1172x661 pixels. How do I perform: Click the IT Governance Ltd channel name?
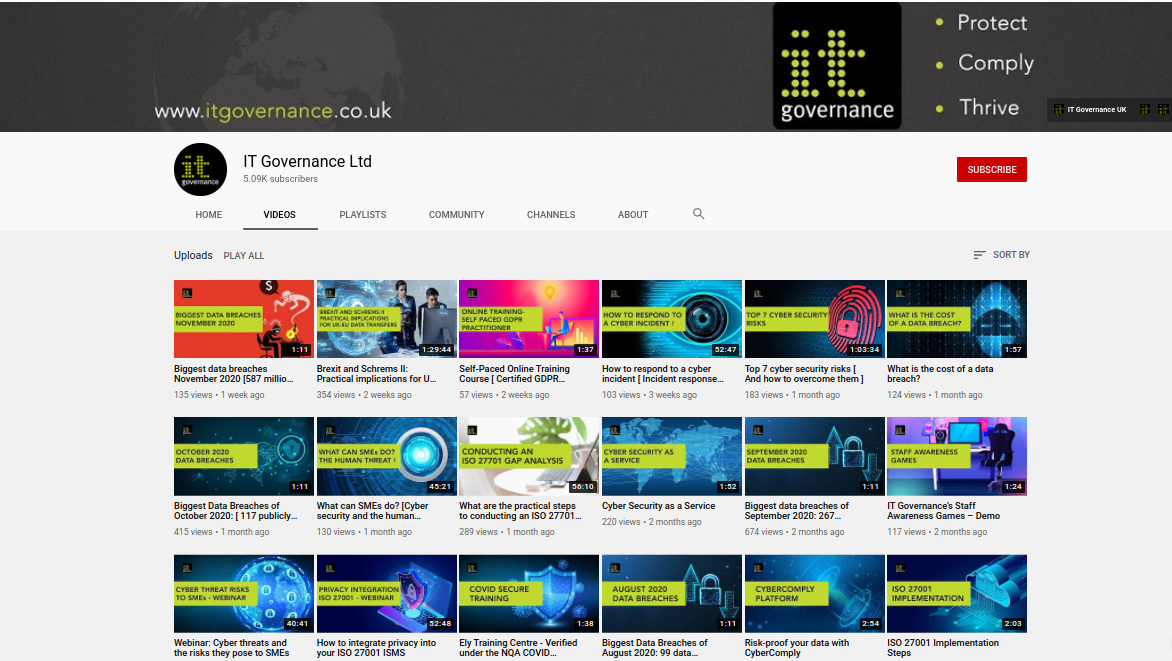click(307, 162)
